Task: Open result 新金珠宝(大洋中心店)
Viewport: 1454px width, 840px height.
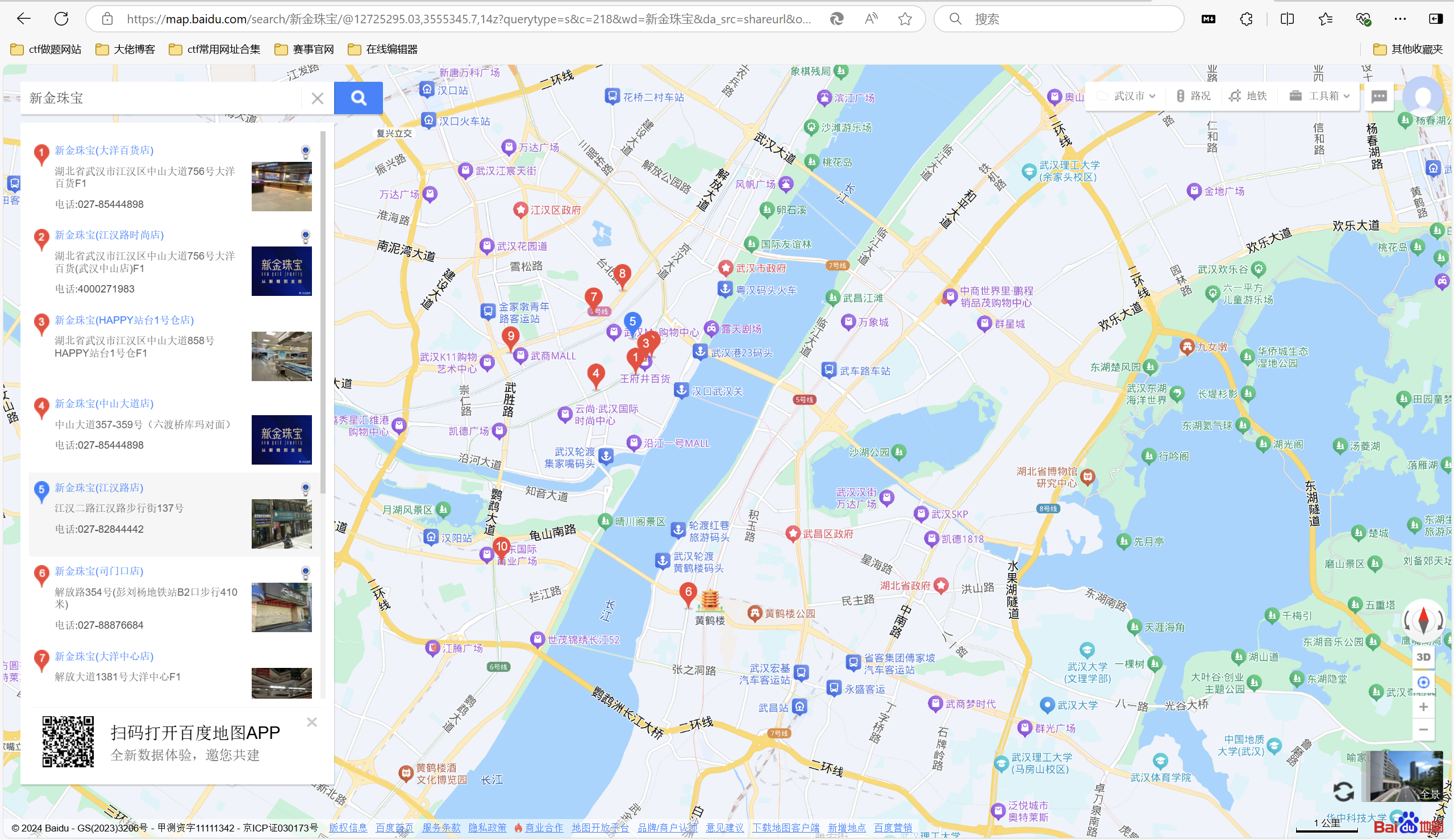Action: click(x=104, y=656)
